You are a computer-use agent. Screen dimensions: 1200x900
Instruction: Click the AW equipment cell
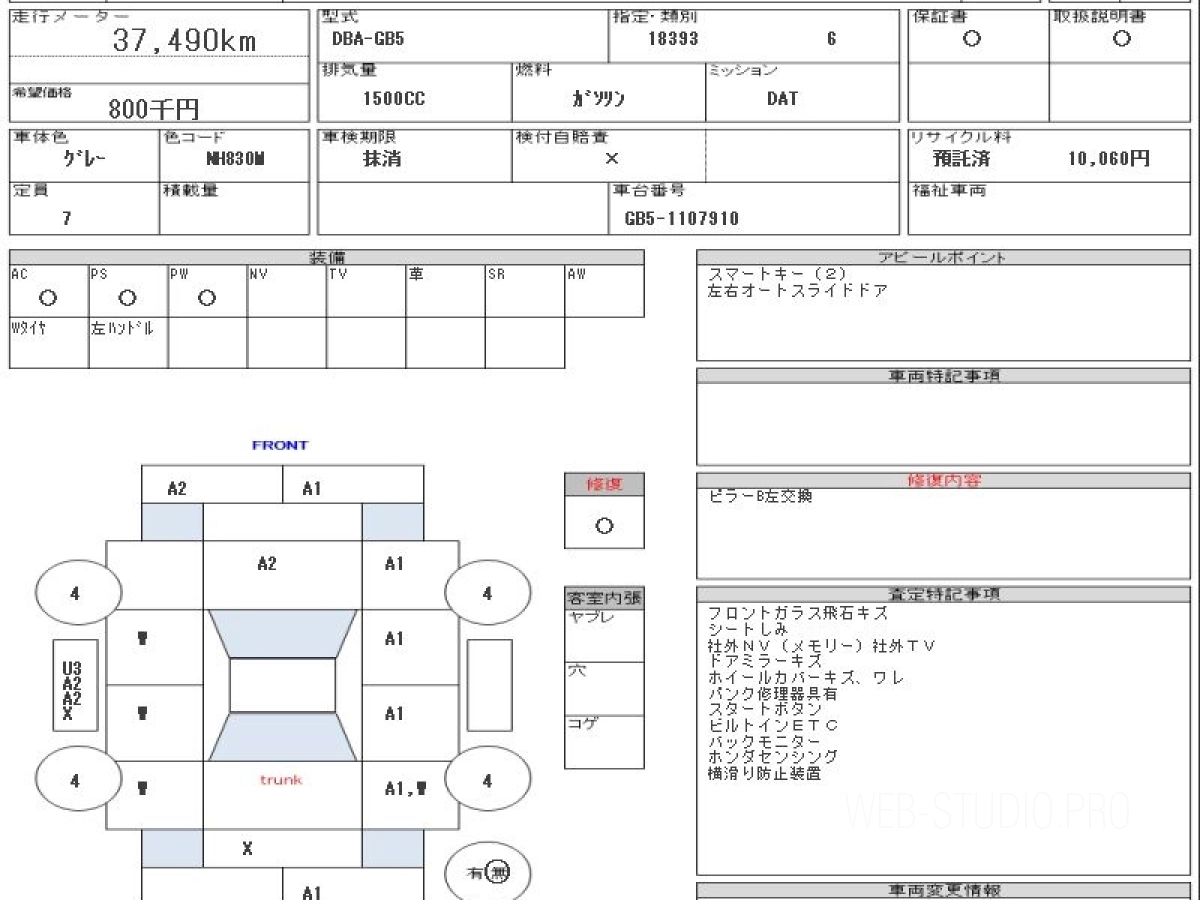click(604, 291)
